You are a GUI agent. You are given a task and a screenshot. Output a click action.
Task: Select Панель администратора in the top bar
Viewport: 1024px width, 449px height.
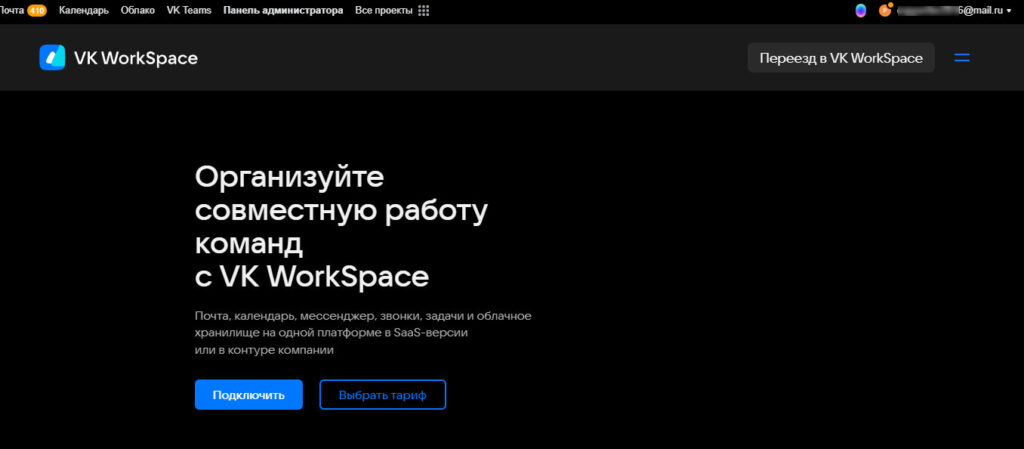pos(283,10)
